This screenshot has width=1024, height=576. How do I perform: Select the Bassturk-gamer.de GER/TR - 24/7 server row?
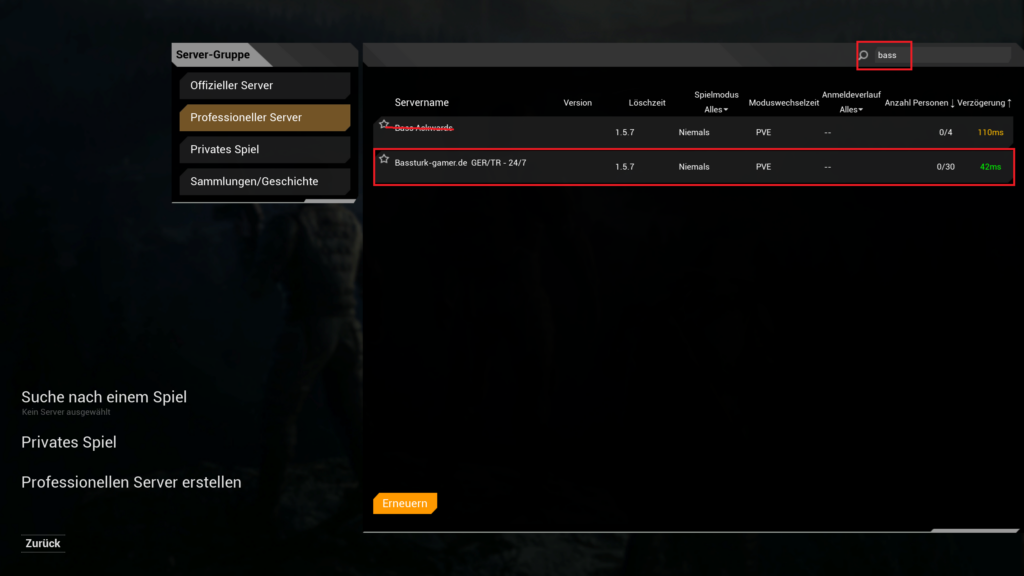point(694,167)
